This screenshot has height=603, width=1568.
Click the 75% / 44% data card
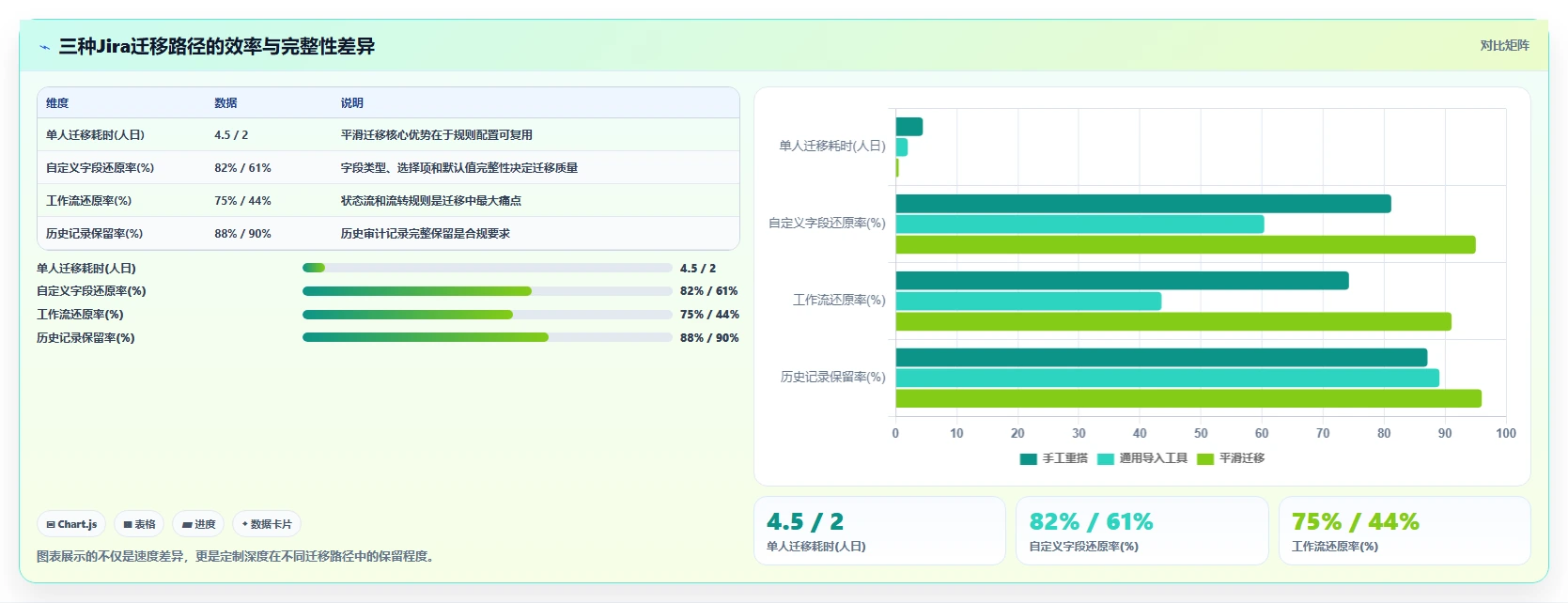point(1405,531)
